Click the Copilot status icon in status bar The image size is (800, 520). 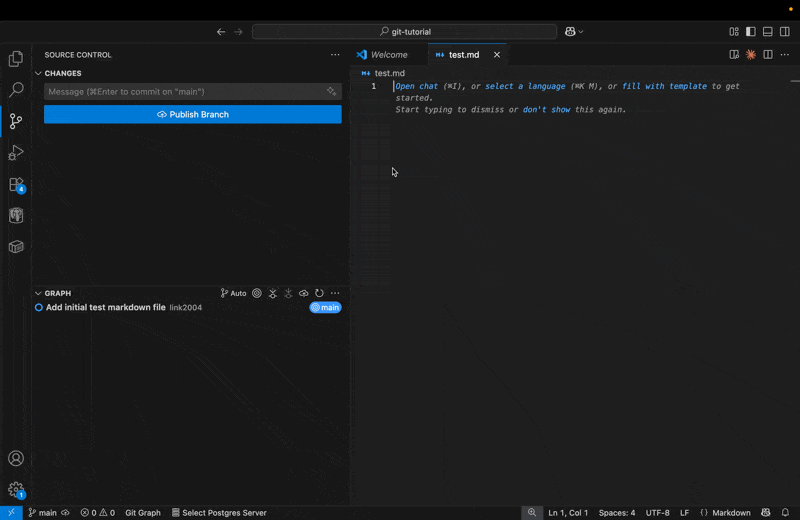(765, 513)
